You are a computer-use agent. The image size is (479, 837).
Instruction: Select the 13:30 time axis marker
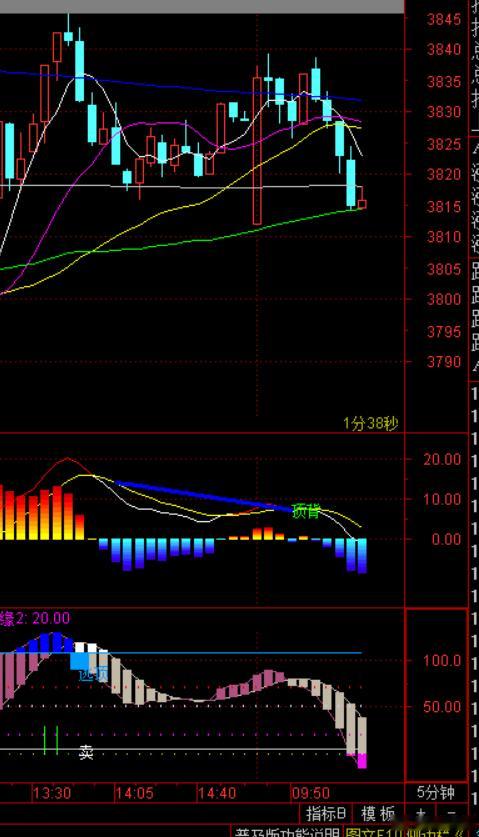click(52, 793)
